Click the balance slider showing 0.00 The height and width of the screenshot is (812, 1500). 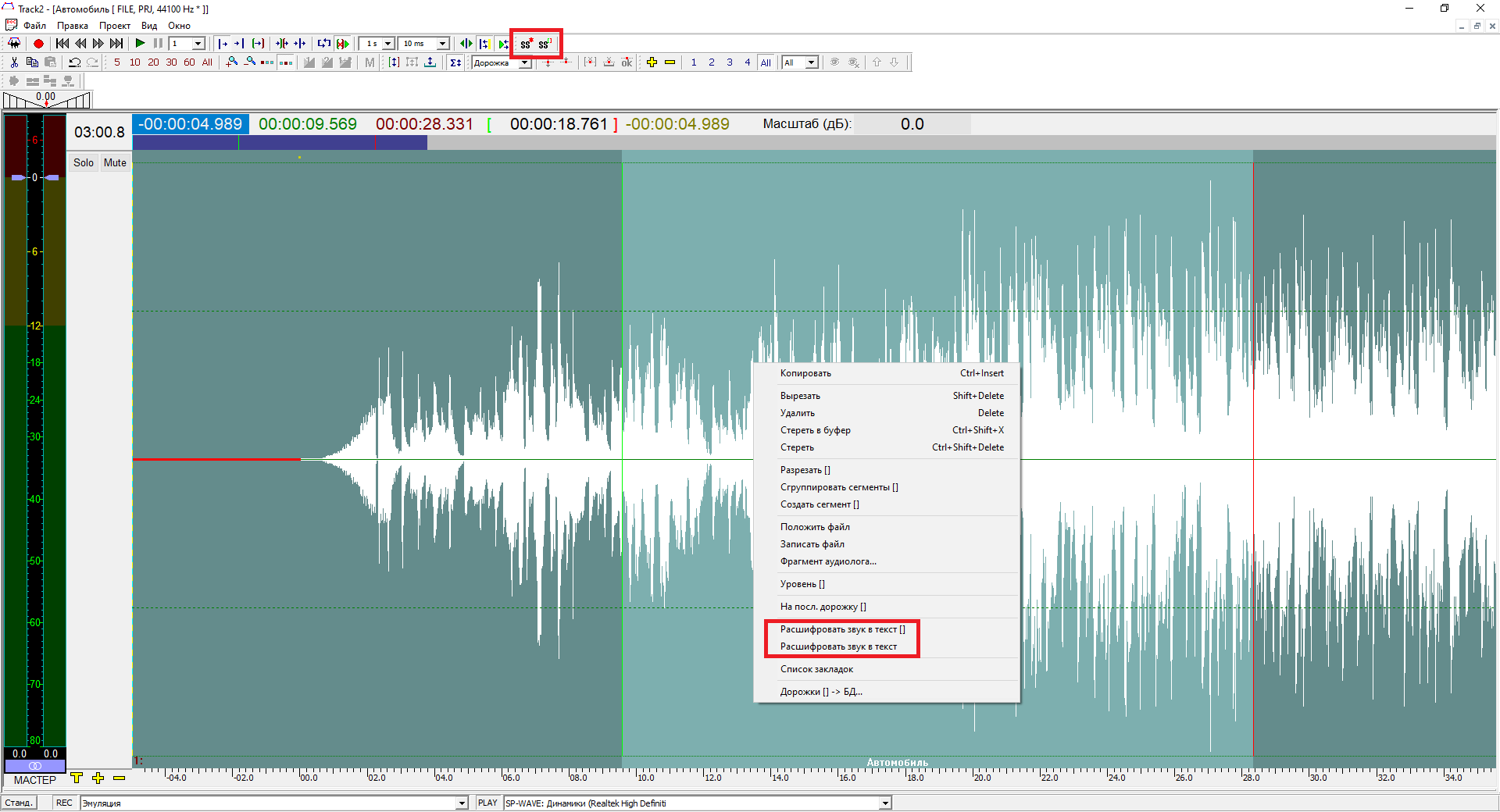click(x=46, y=100)
